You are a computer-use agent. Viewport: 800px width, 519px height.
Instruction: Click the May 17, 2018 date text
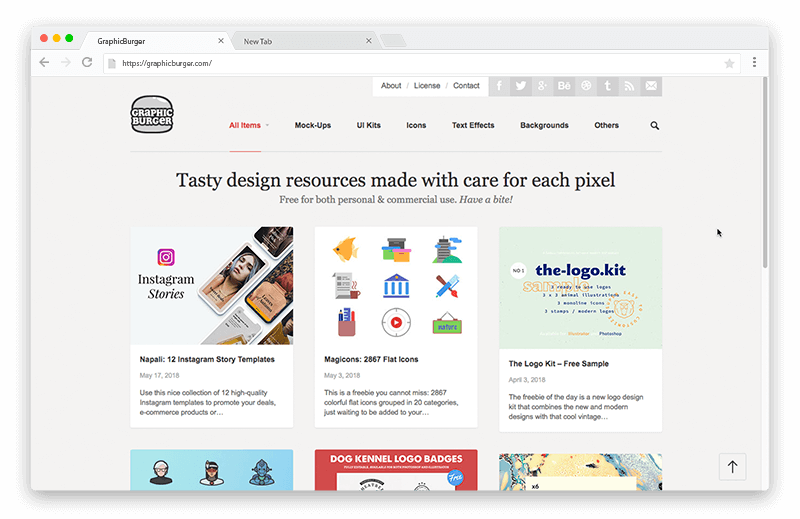[x=159, y=376]
